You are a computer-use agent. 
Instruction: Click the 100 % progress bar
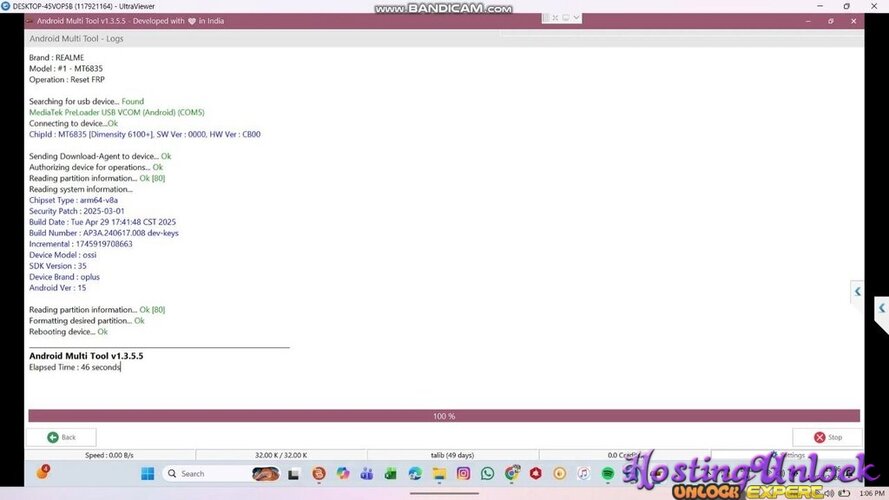pos(444,416)
